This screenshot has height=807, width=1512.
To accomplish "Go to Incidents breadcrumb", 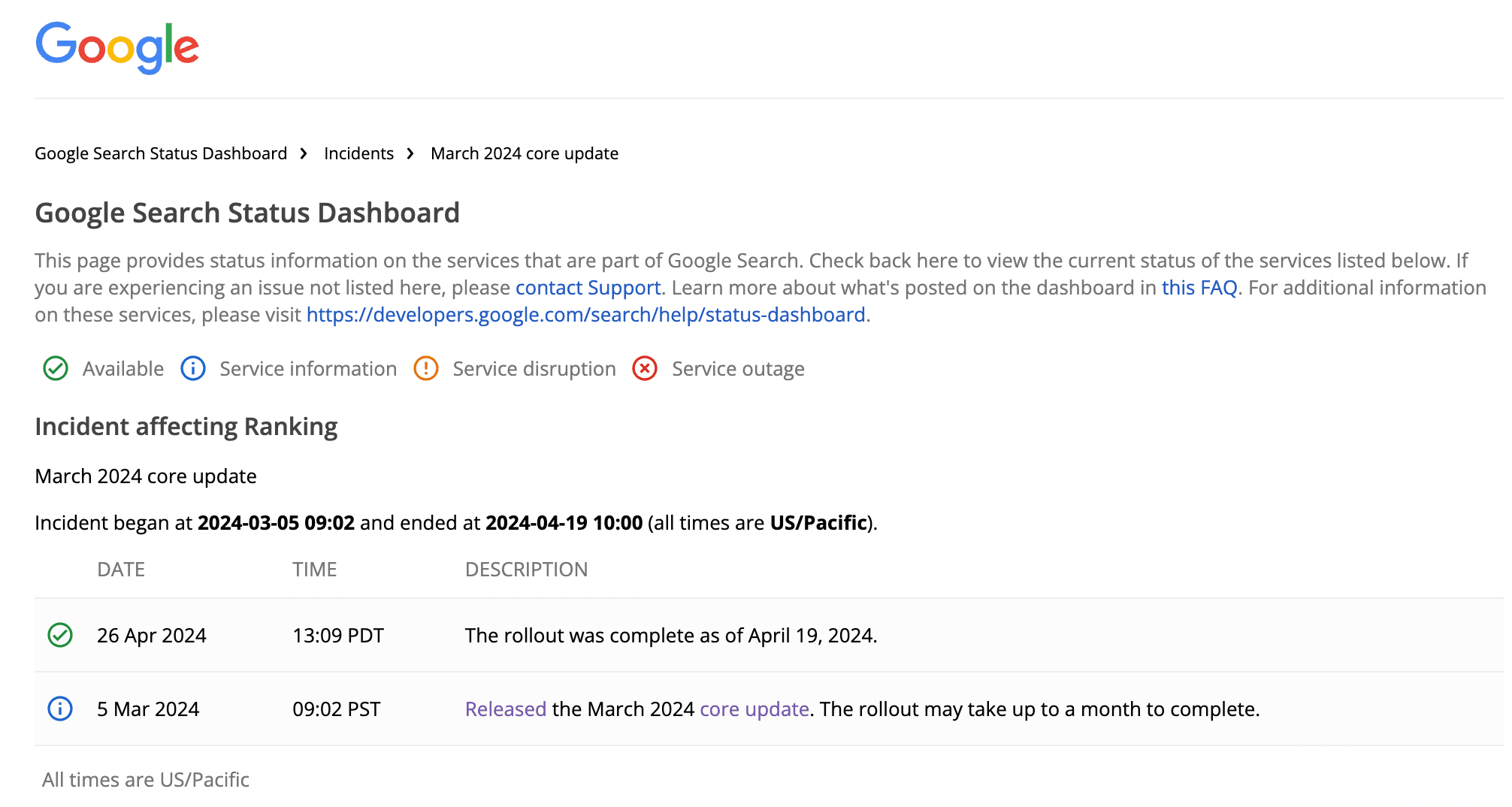I will pos(358,153).
